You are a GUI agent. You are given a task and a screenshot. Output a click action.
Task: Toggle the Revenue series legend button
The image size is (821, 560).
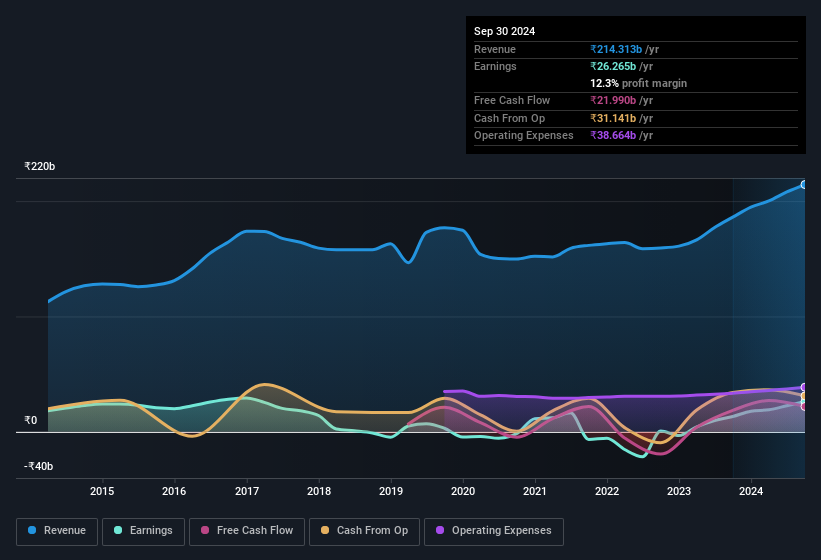click(x=57, y=532)
